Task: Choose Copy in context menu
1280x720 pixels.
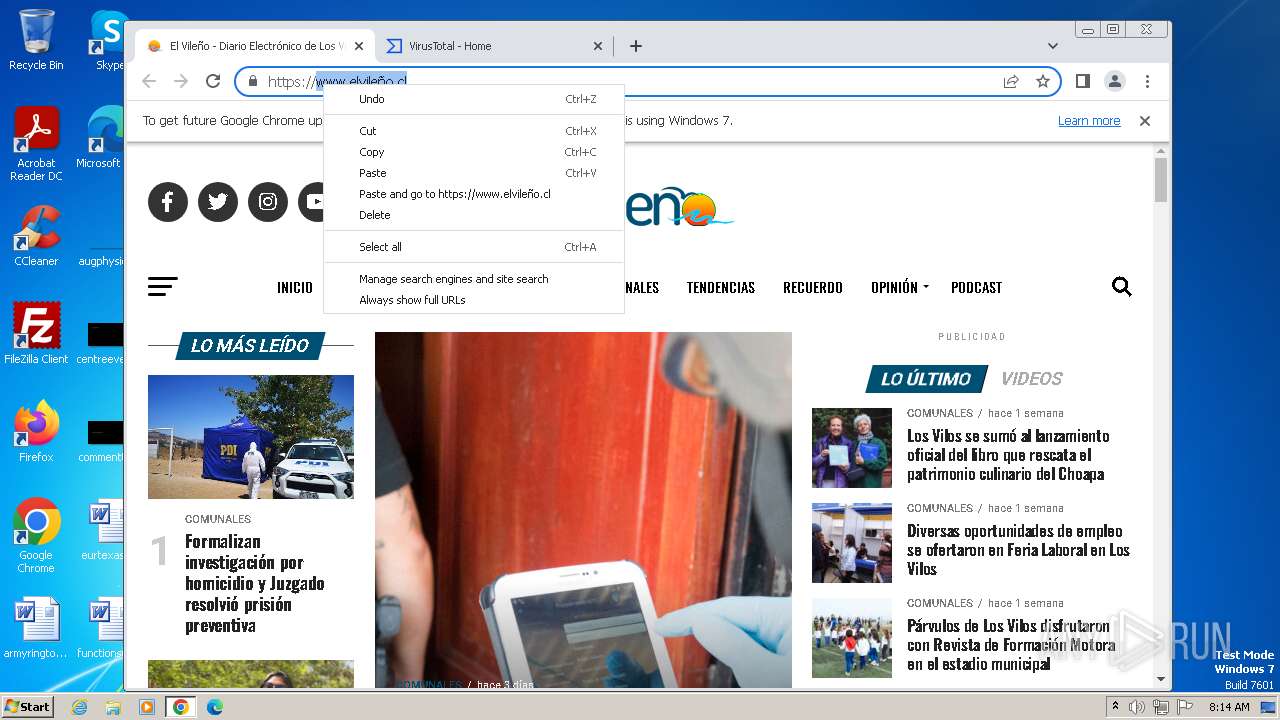Action: pos(474,152)
